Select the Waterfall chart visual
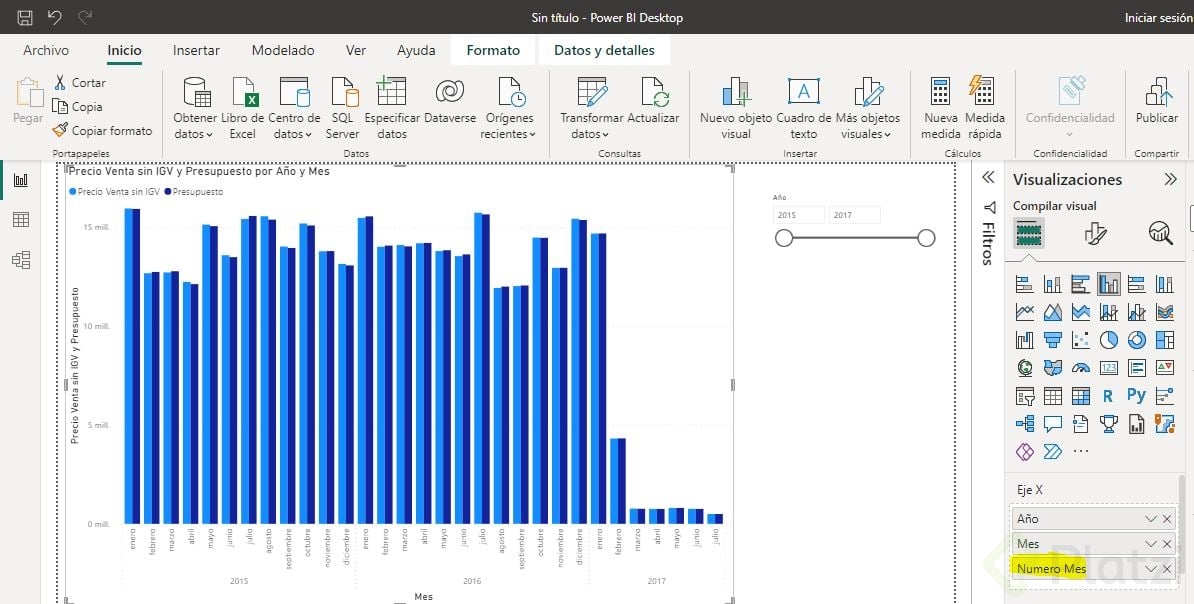1194x604 pixels. pos(1025,340)
